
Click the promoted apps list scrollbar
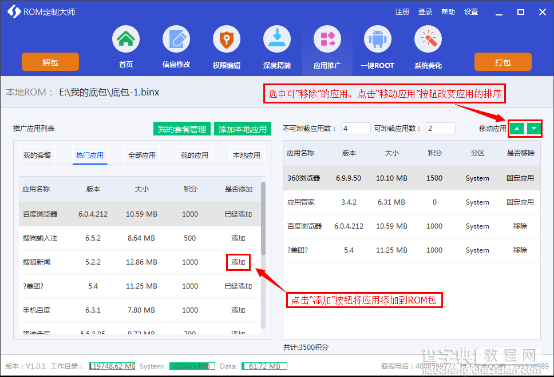click(x=263, y=219)
